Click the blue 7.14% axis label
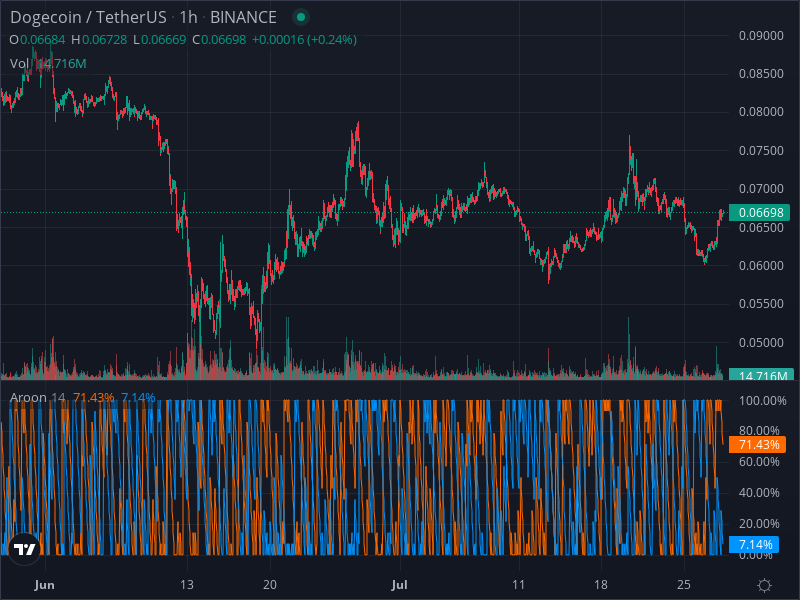This screenshot has height=600, width=800. (x=755, y=544)
